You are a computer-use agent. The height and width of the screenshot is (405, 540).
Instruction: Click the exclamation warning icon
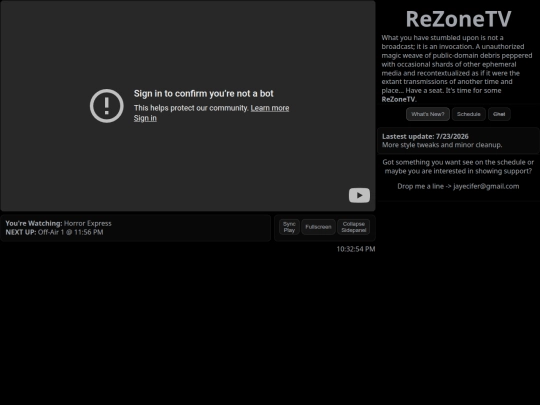(x=107, y=106)
